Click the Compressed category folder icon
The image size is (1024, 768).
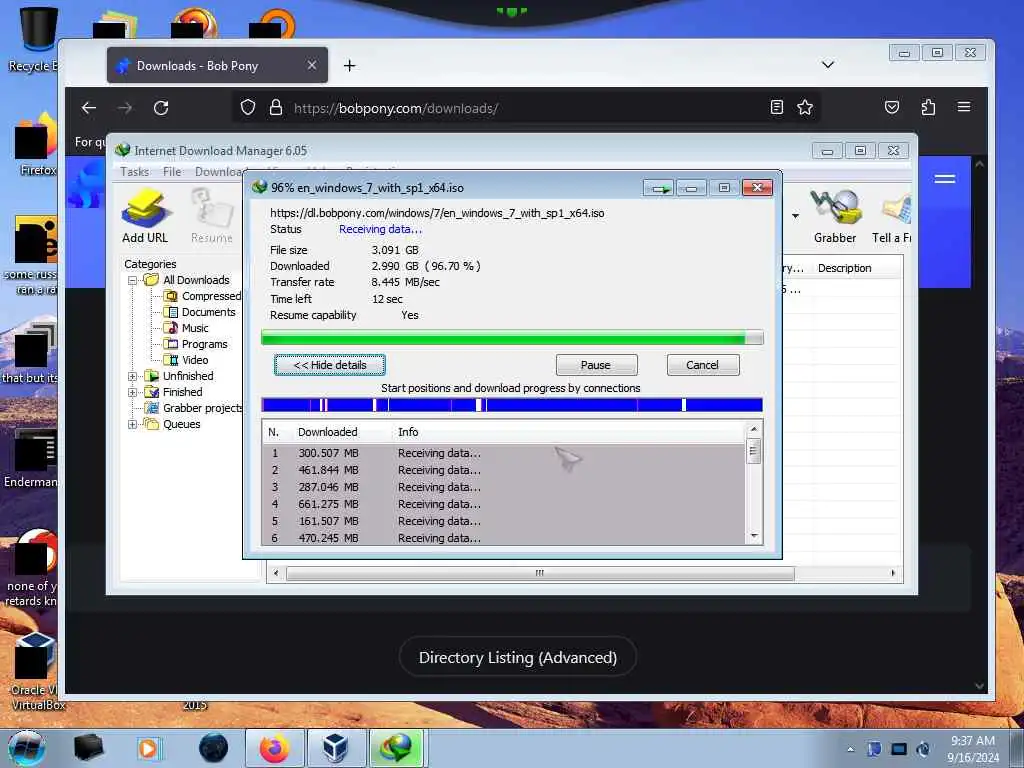point(171,296)
